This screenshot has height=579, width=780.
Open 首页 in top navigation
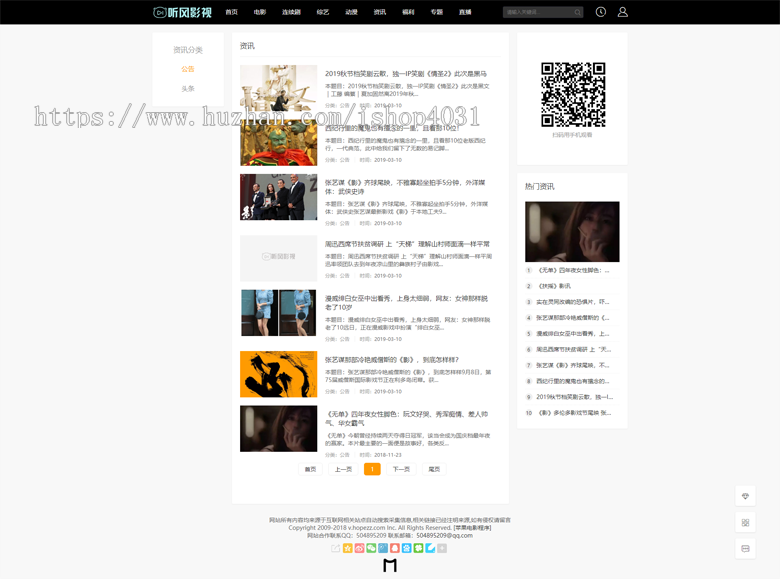tap(231, 12)
